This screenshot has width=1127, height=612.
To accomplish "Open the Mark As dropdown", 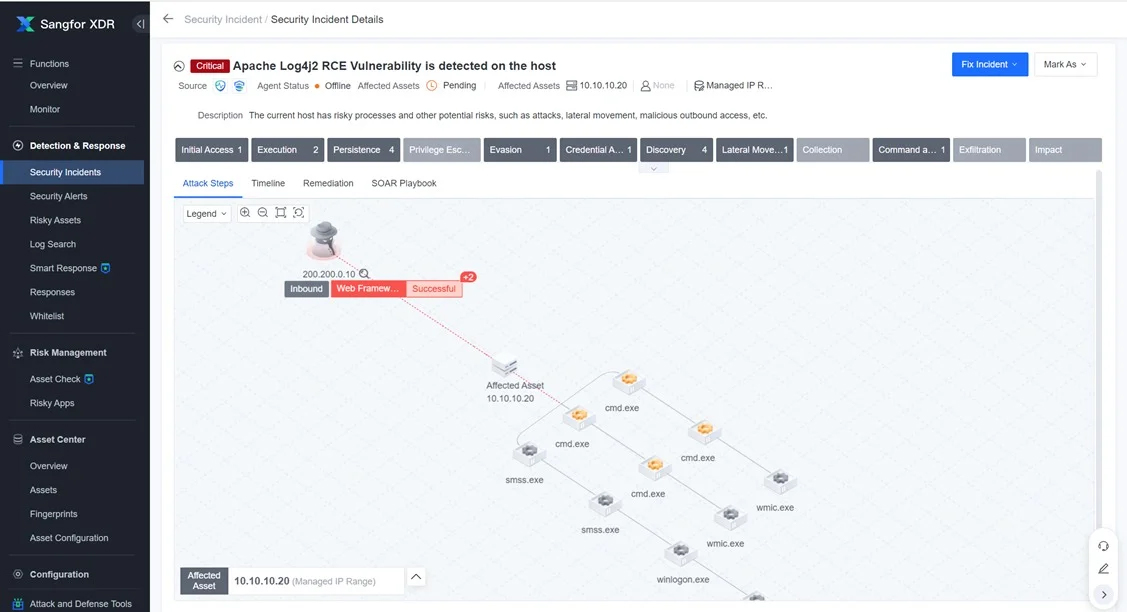I will point(1065,65).
